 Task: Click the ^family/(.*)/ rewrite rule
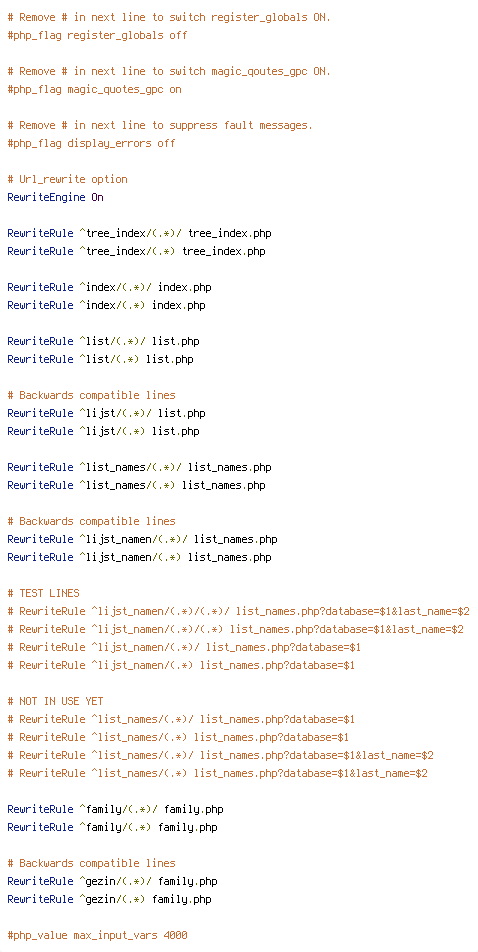(115, 809)
